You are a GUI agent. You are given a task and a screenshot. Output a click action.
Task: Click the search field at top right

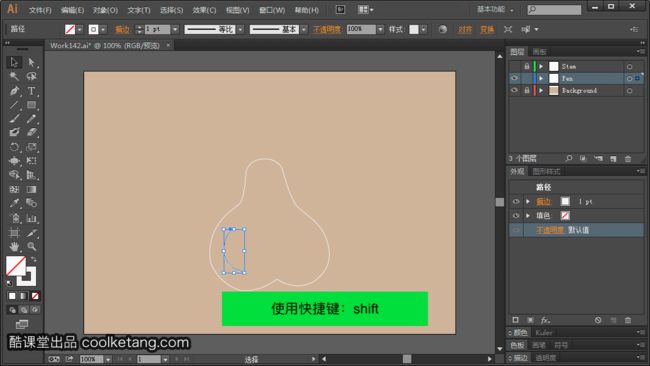tap(554, 10)
